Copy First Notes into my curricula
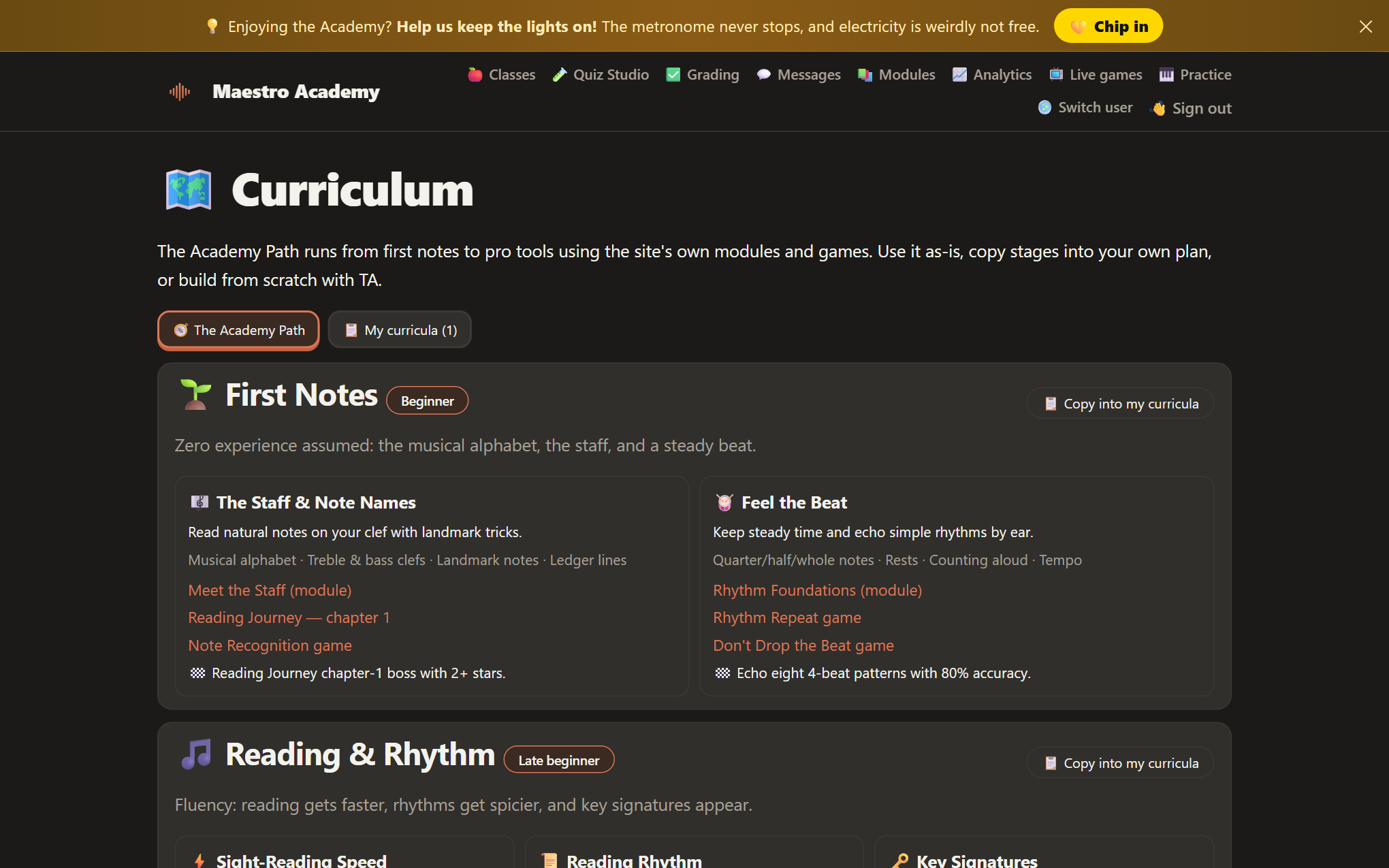Screen dimensions: 1389x868 [x=1120, y=404]
